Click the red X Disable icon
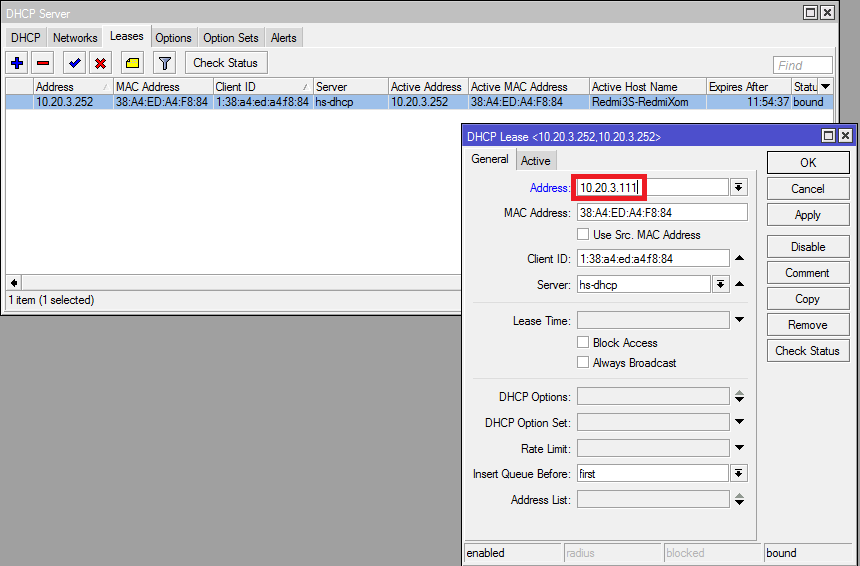Image resolution: width=860 pixels, height=566 pixels. coord(100,63)
